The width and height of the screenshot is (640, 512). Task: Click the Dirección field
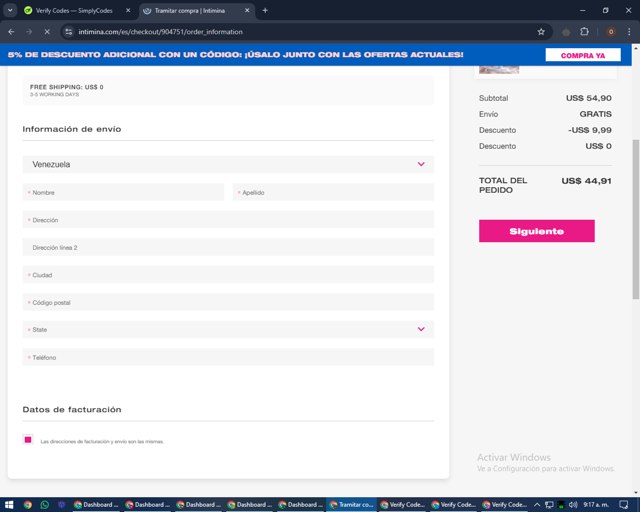[228, 220]
